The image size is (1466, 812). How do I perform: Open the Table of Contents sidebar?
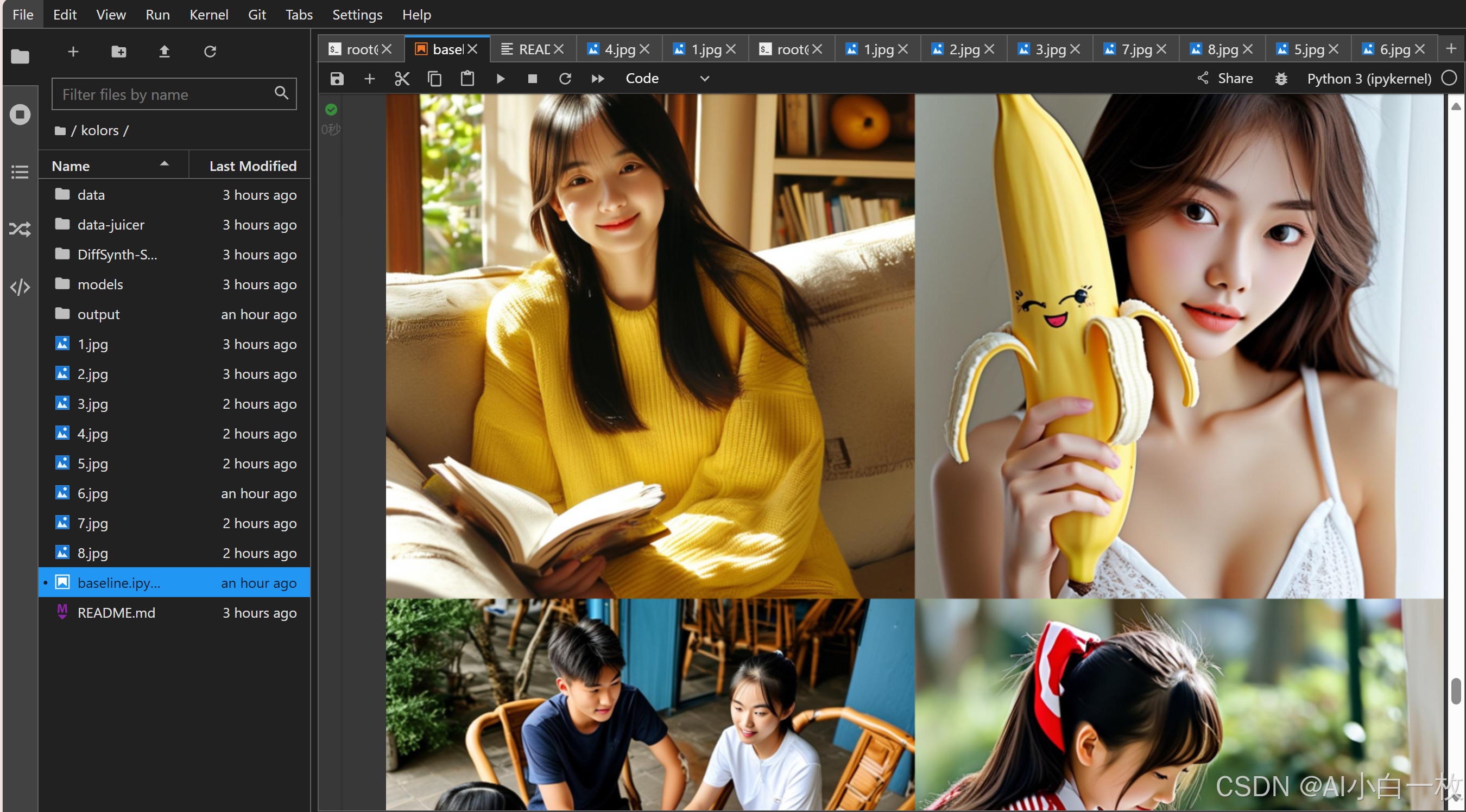point(20,172)
